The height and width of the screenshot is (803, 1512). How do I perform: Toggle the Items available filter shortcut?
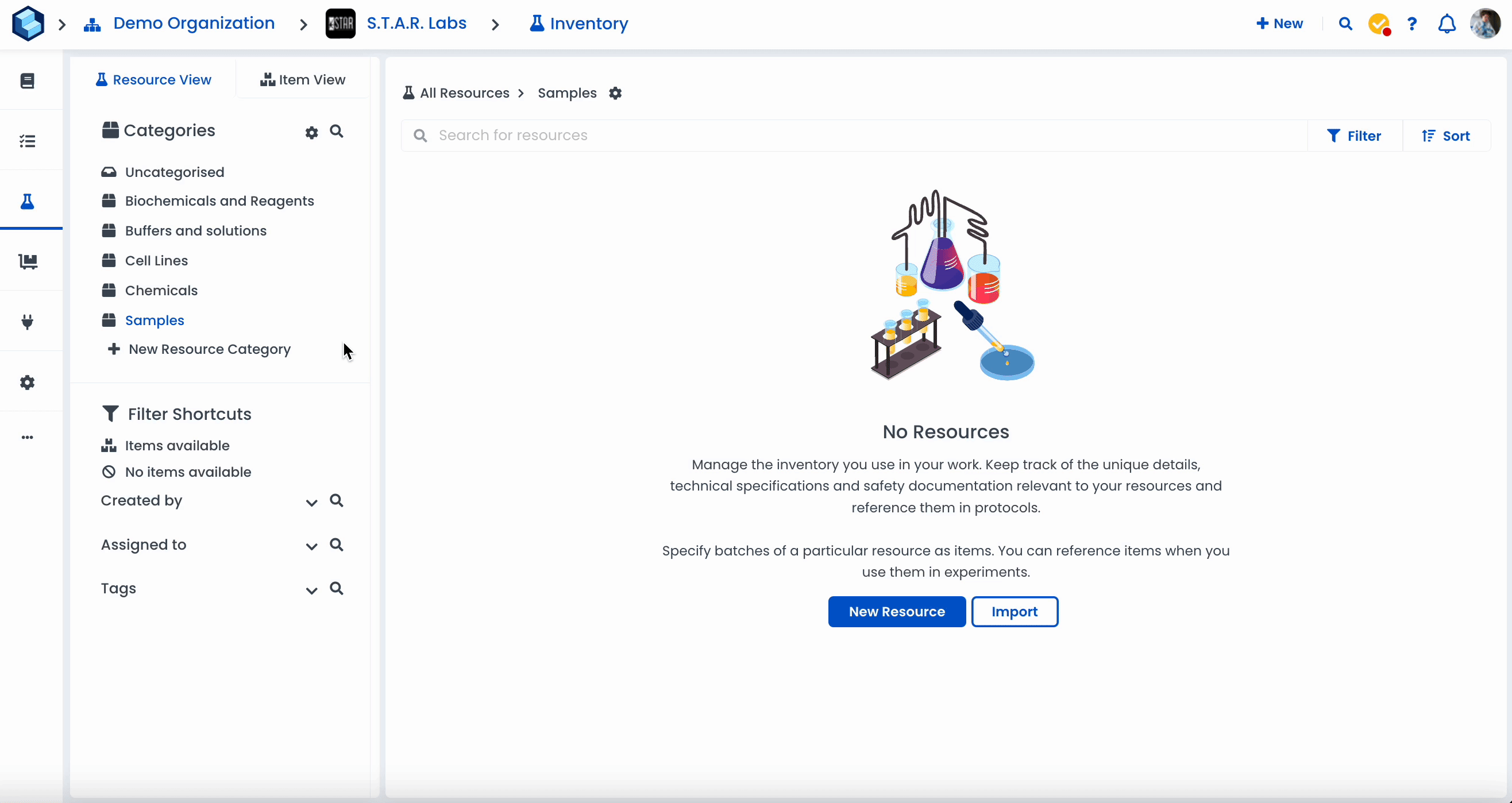[177, 446]
